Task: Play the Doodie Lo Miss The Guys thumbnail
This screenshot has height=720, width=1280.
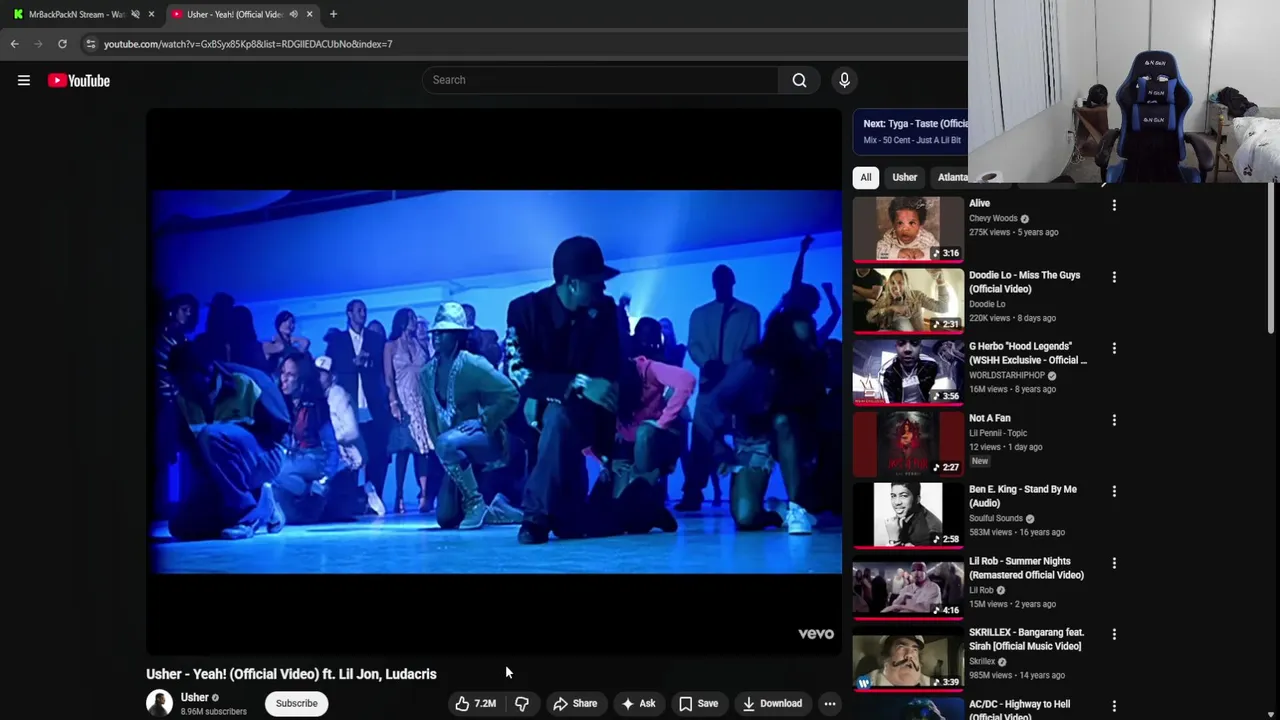Action: pos(908,300)
